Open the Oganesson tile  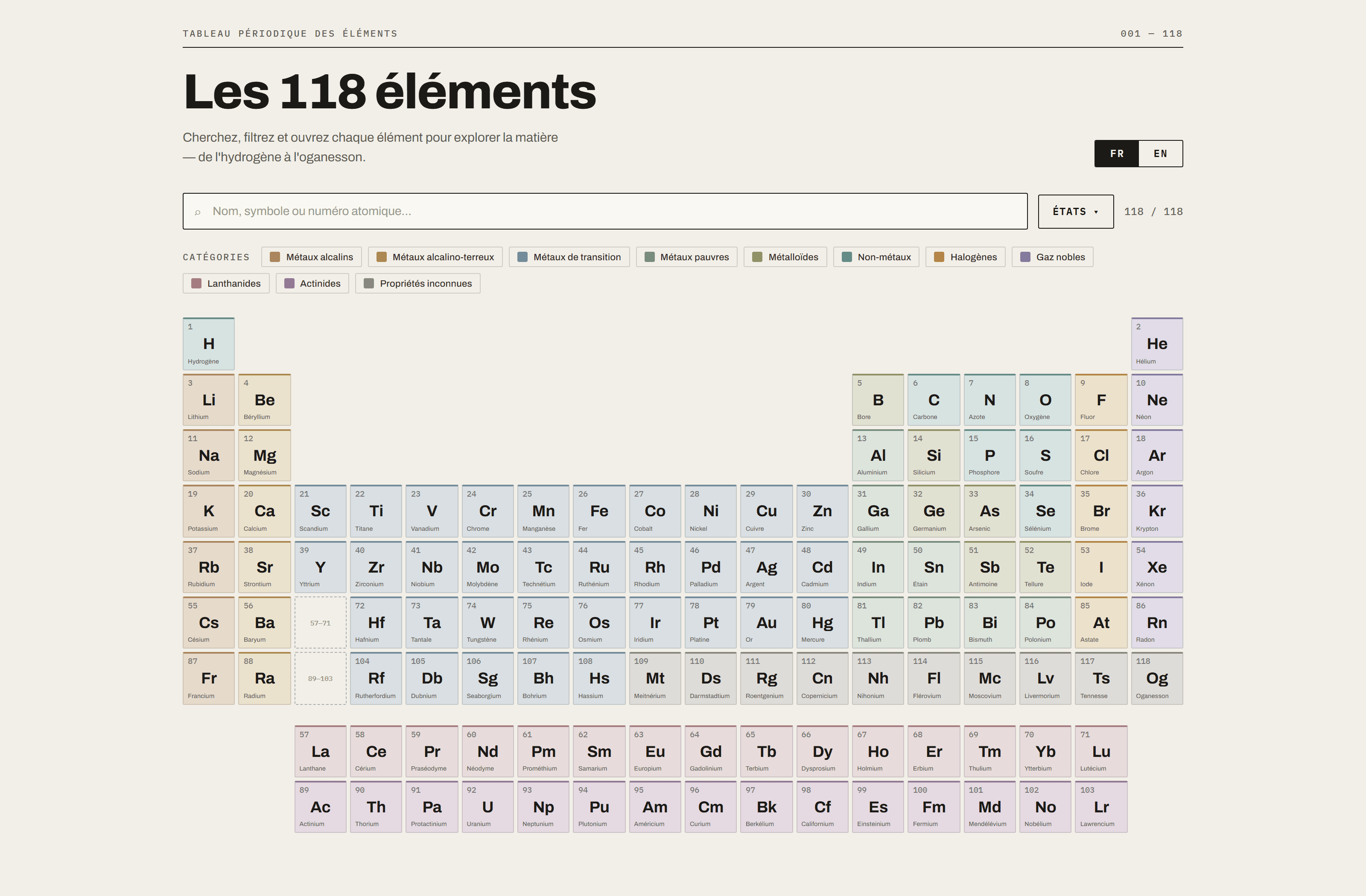tap(1157, 678)
